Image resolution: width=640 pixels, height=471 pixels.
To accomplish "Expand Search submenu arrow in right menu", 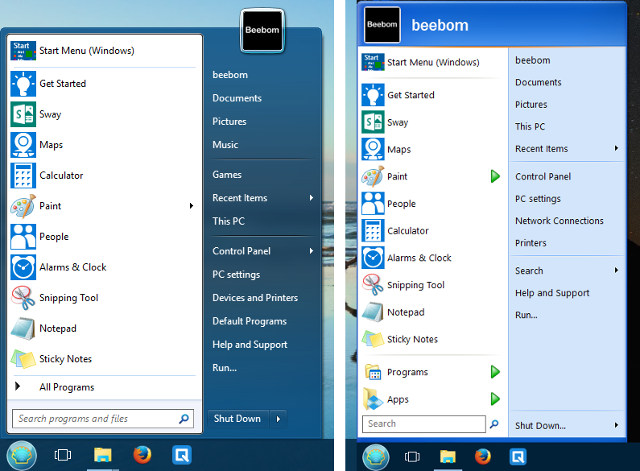I will click(x=616, y=270).
